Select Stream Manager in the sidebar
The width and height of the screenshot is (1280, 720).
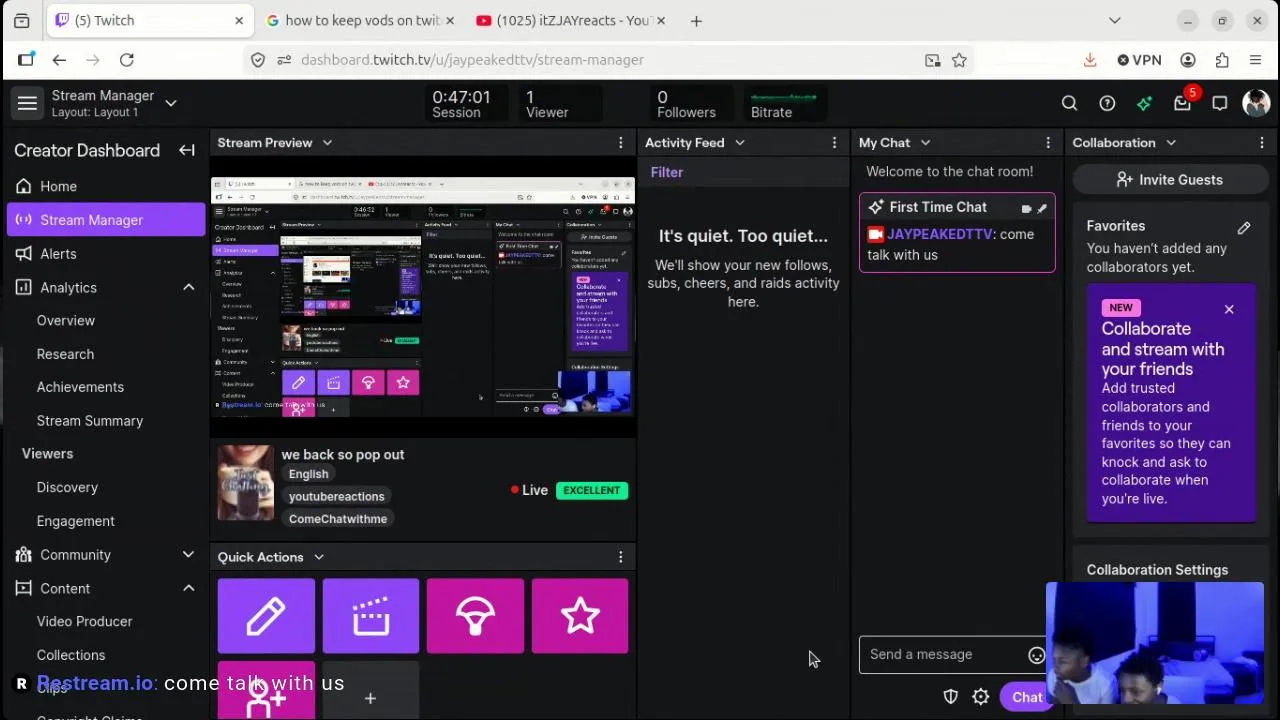(x=106, y=220)
